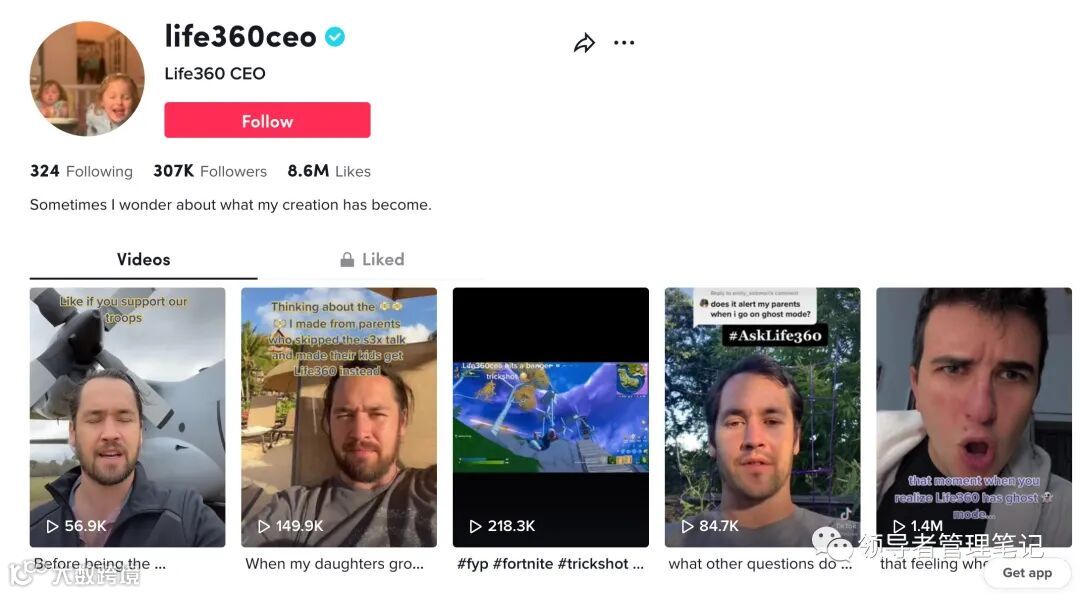Viewport: 1080px width, 594px height.
Task: Click the life360ceo profile avatar
Action: pyautogui.click(x=87, y=79)
